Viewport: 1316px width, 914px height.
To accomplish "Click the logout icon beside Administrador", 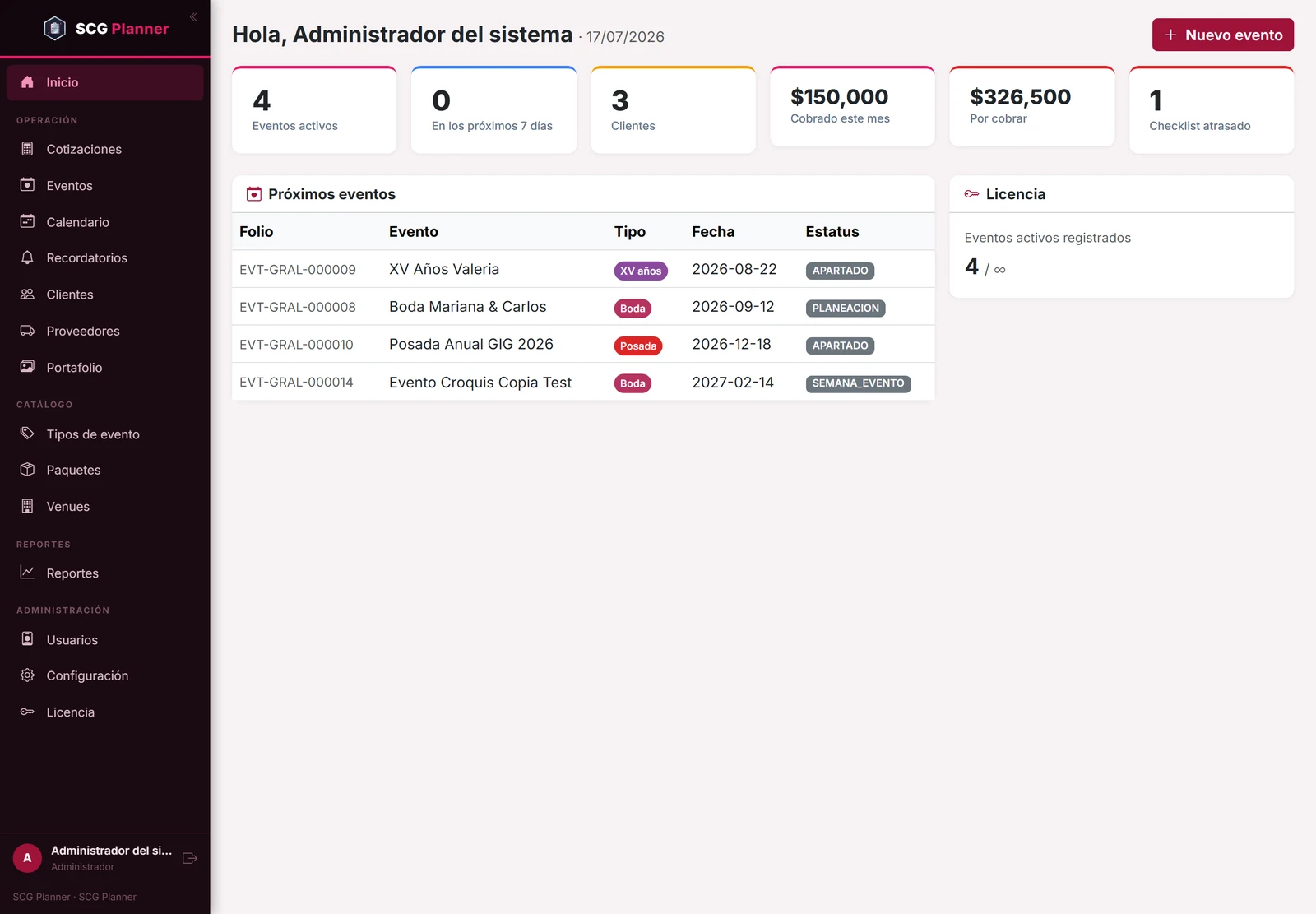I will click(190, 858).
